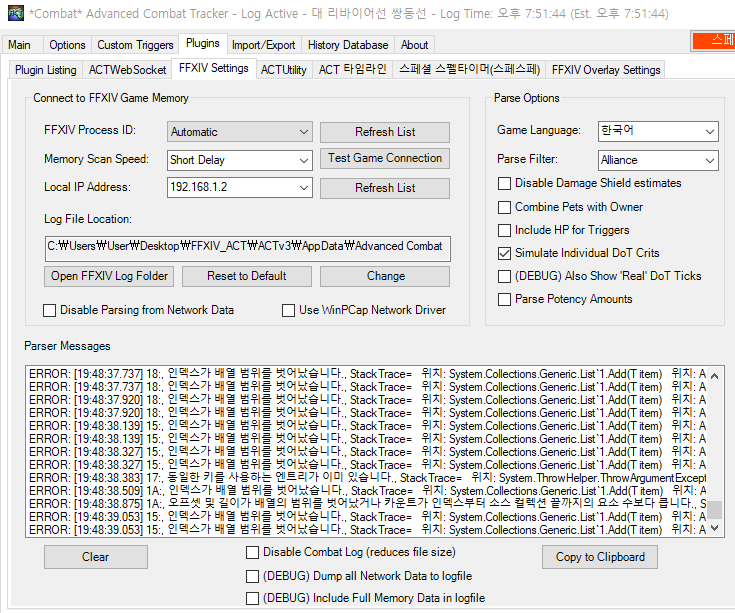Image resolution: width=735 pixels, height=613 pixels.
Task: Open the ACT 타임라인 sub-tab
Action: (x=352, y=70)
